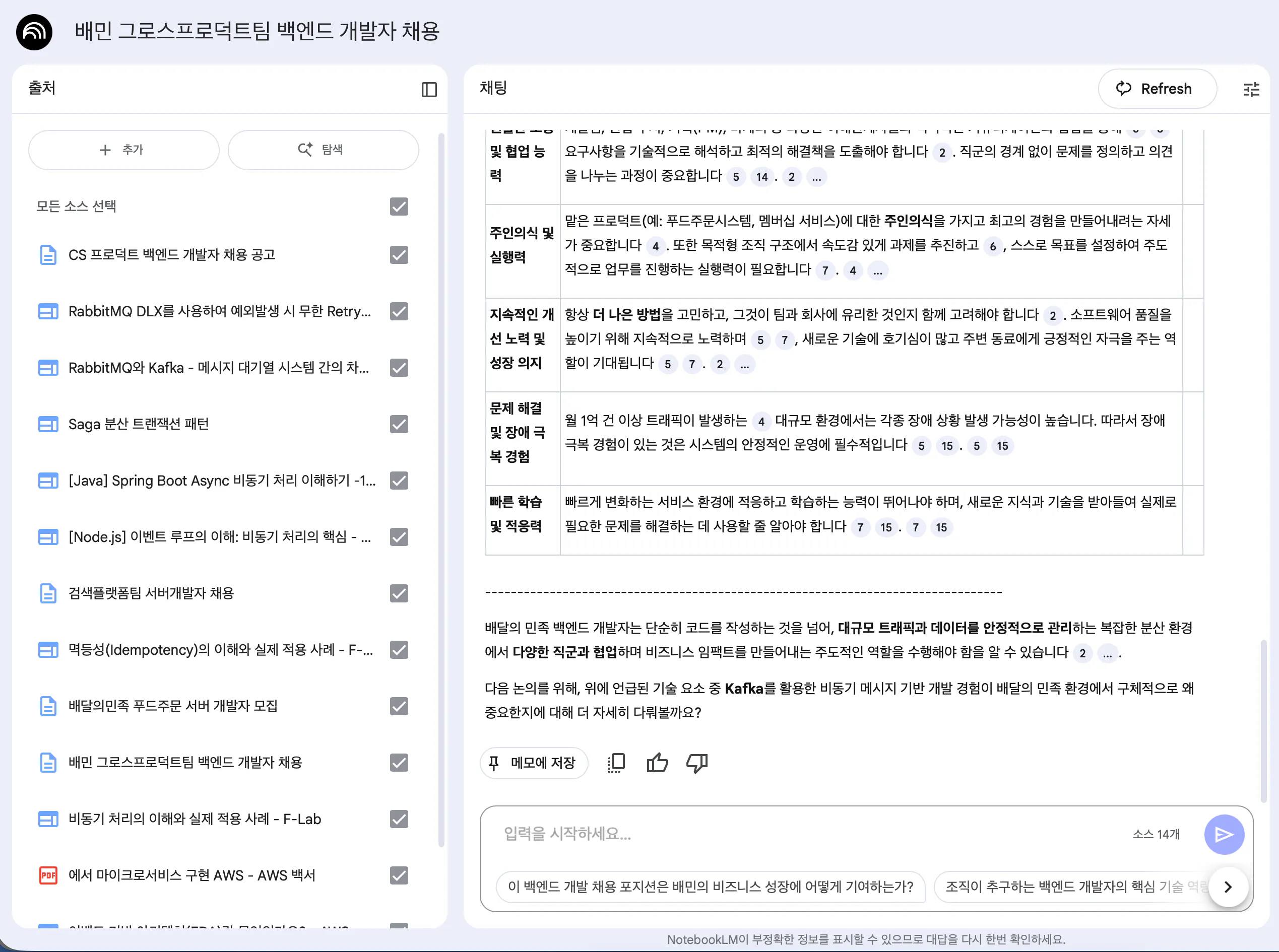Select suggestion about 비즈니스 성장에 어떻게 기여하는가

pos(710,887)
